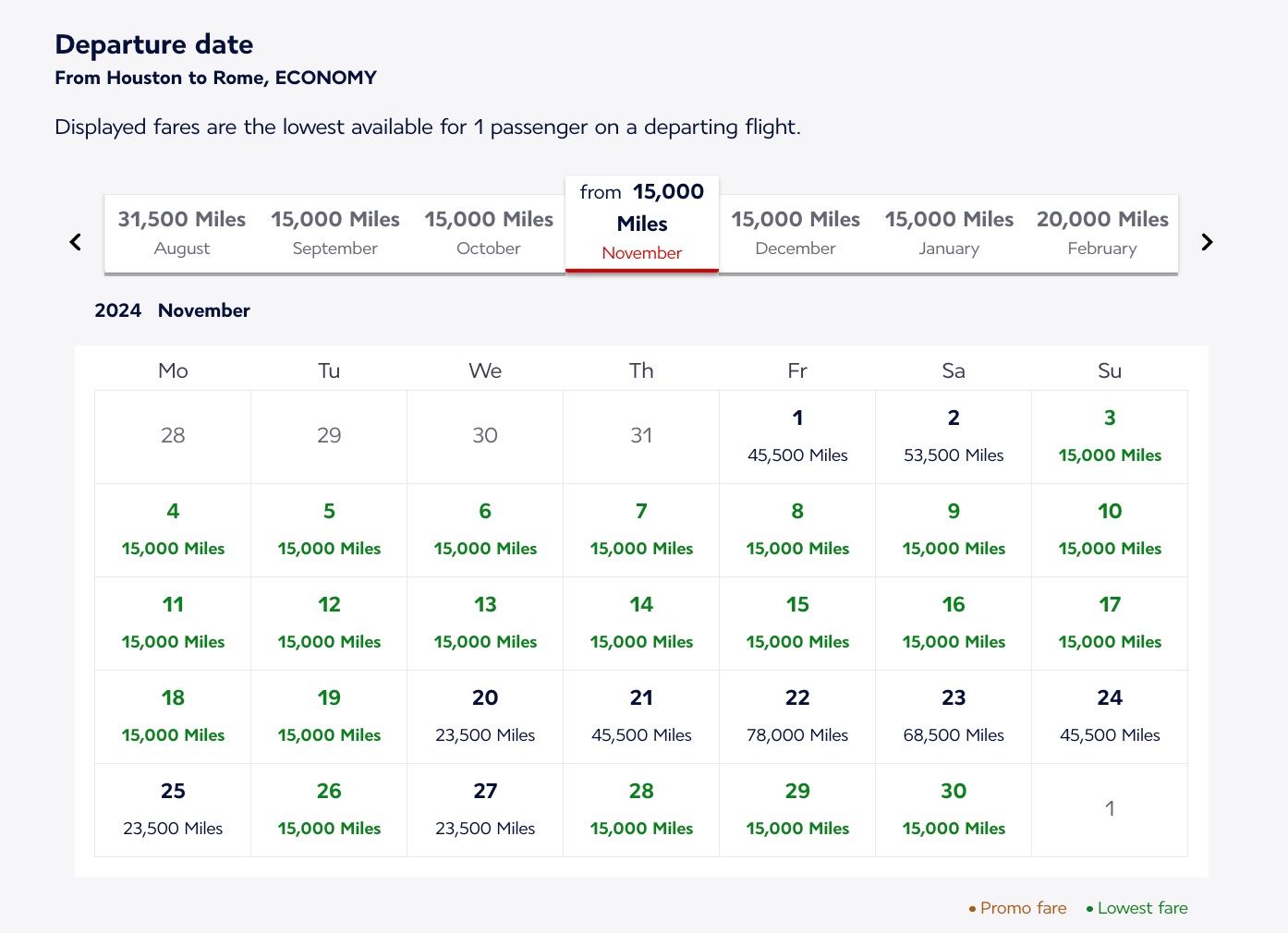The width and height of the screenshot is (1288, 933).
Task: Click the greyed-out October 28 cell
Action: pyautogui.click(x=173, y=436)
